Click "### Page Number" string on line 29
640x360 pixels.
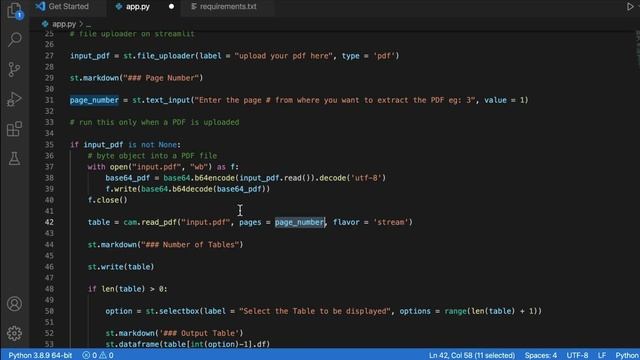(x=161, y=78)
